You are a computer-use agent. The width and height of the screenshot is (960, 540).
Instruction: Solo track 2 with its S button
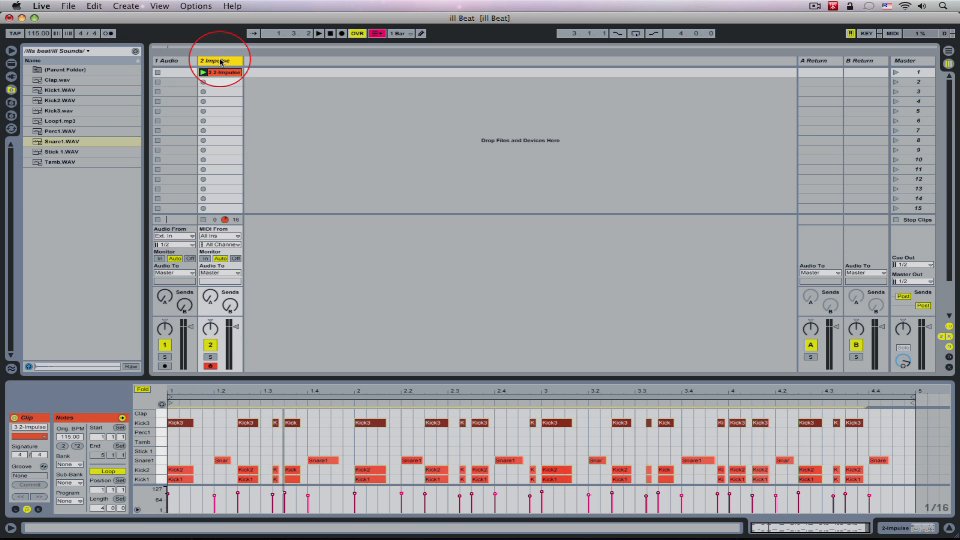coord(210,357)
